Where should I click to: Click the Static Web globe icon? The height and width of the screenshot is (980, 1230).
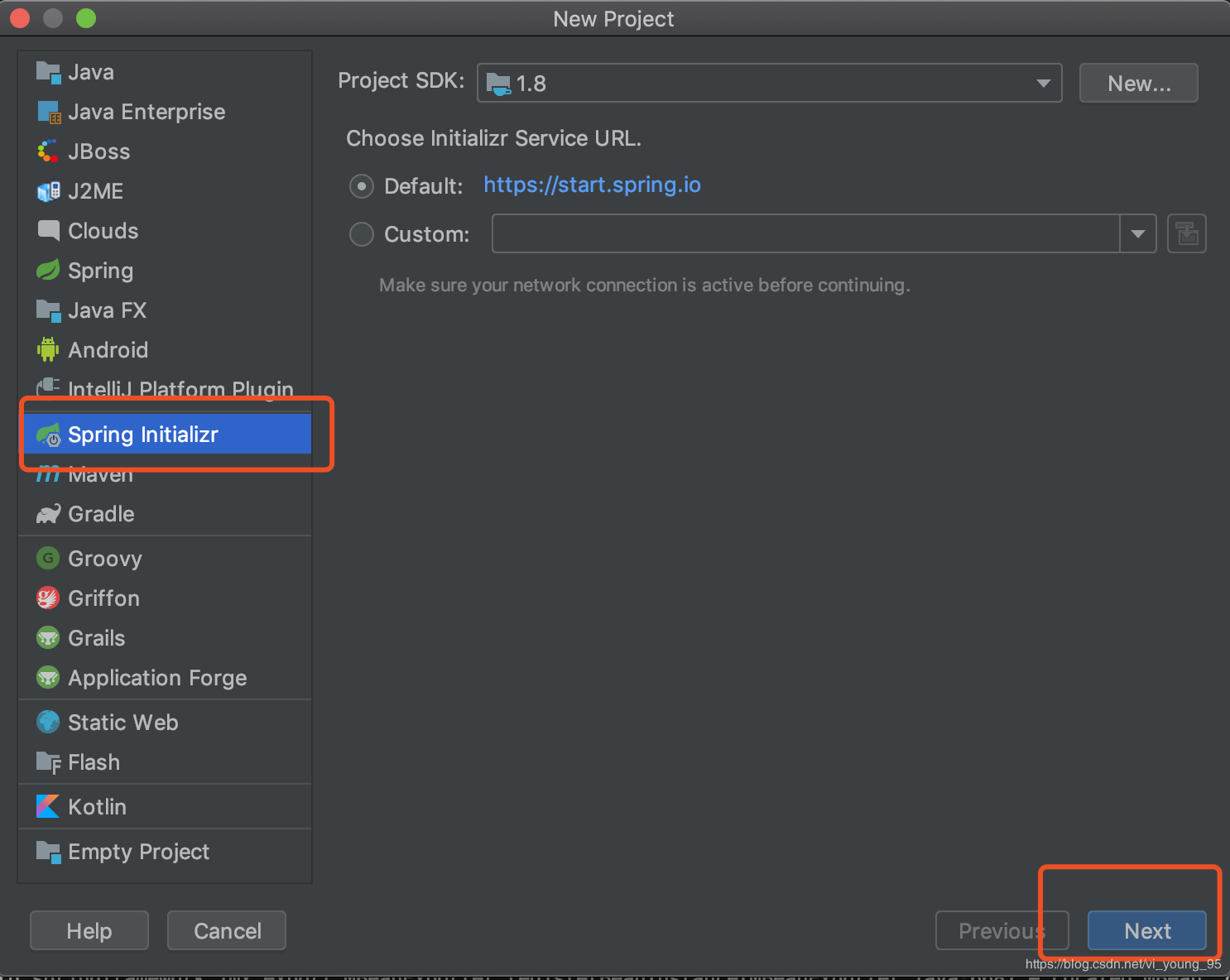(48, 723)
